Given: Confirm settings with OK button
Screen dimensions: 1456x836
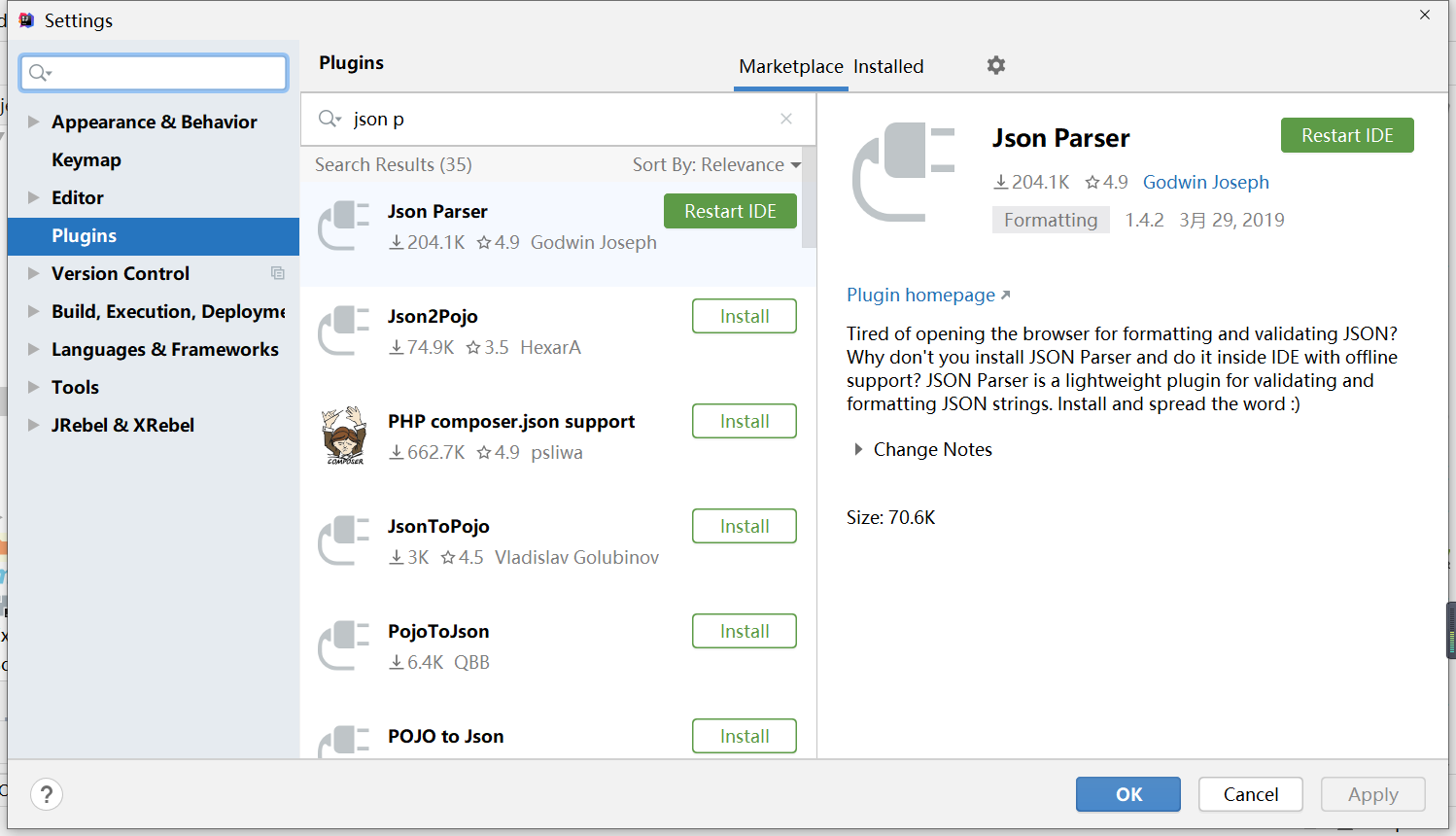Looking at the screenshot, I should click(1128, 794).
